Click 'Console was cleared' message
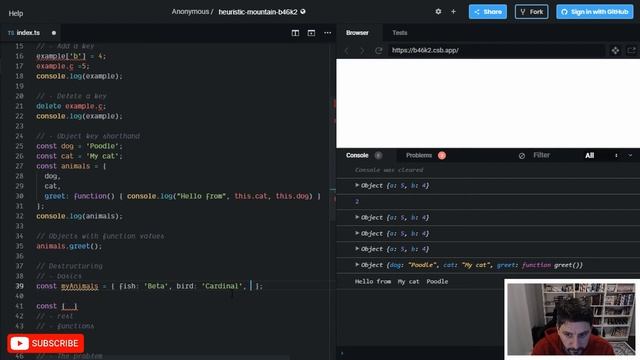Screen dimensions: 640x360 coord(389,170)
